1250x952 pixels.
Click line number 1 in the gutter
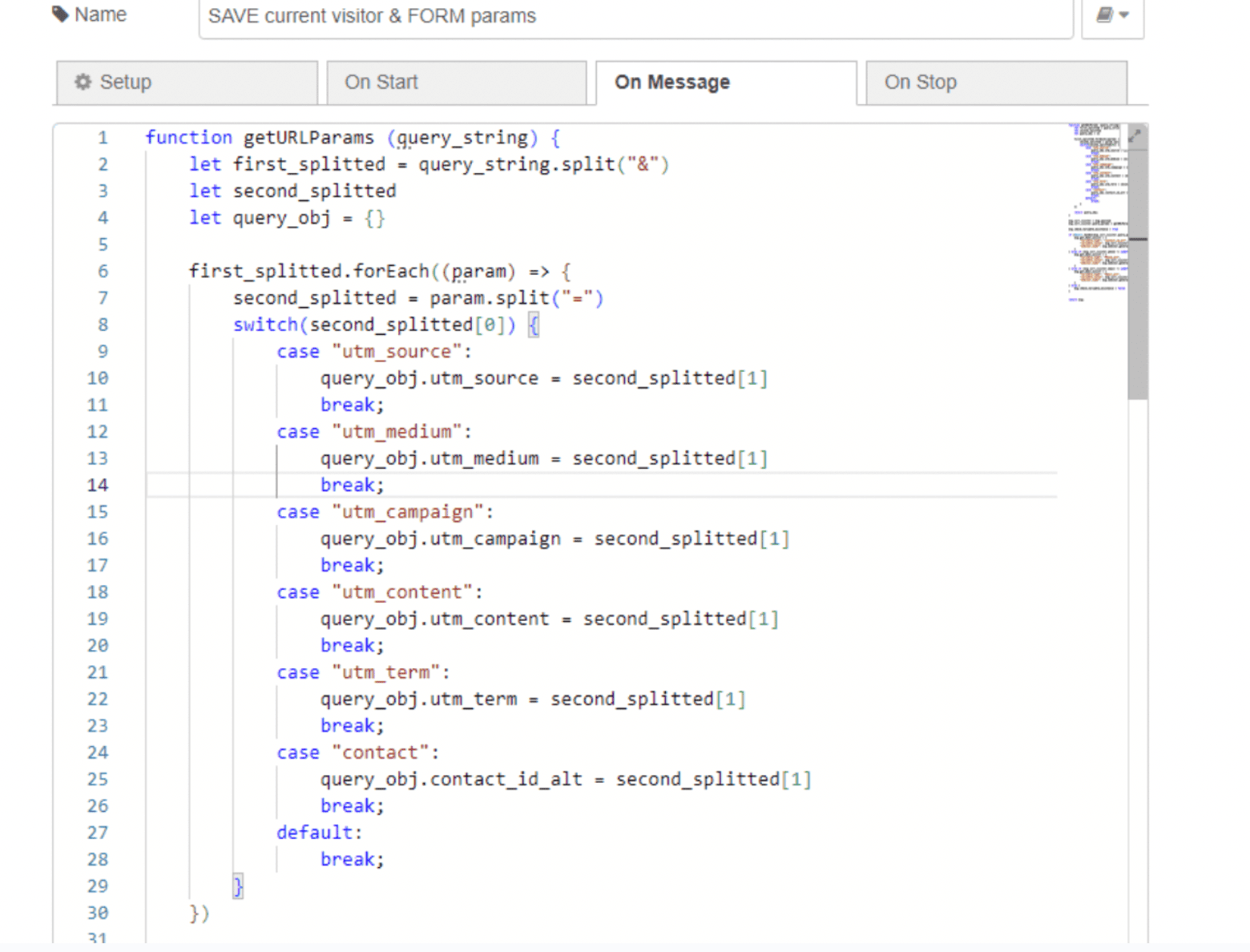point(103,138)
